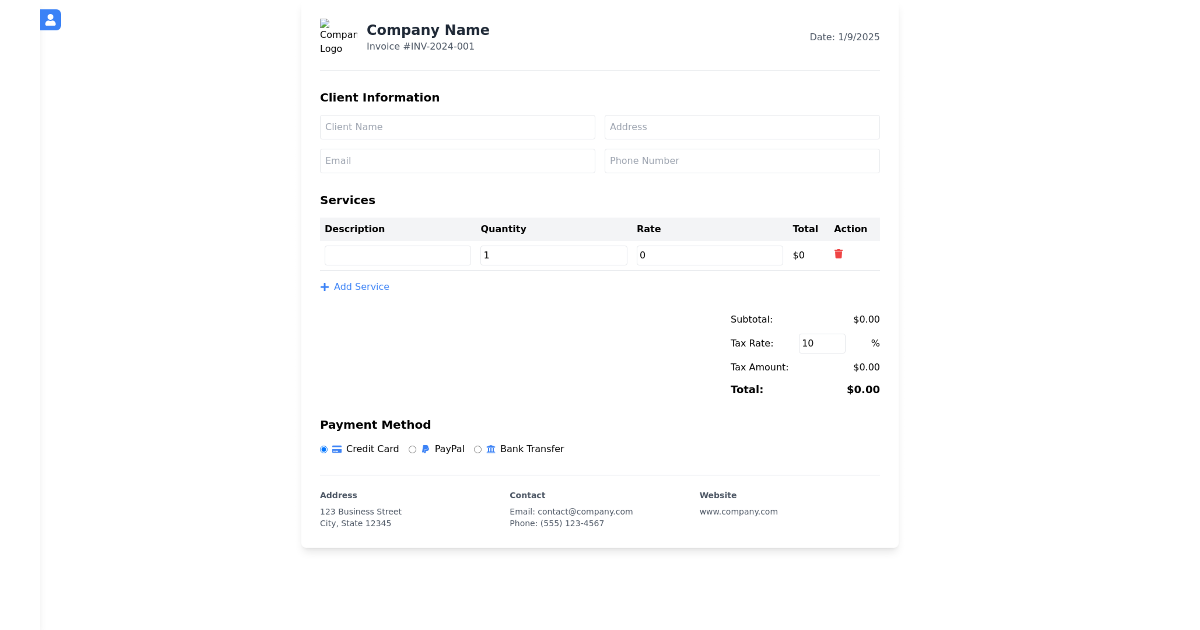Click the Quantity field showing 1
The width and height of the screenshot is (1200, 630).
point(552,255)
